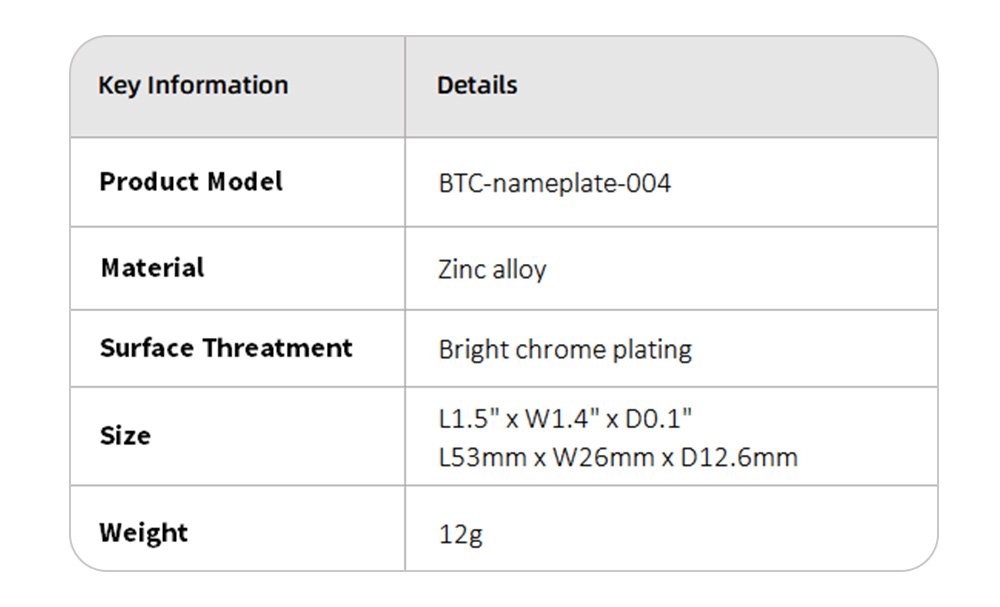
Task: Click the millimeter dimensions line starting L53mm
Action: point(618,458)
